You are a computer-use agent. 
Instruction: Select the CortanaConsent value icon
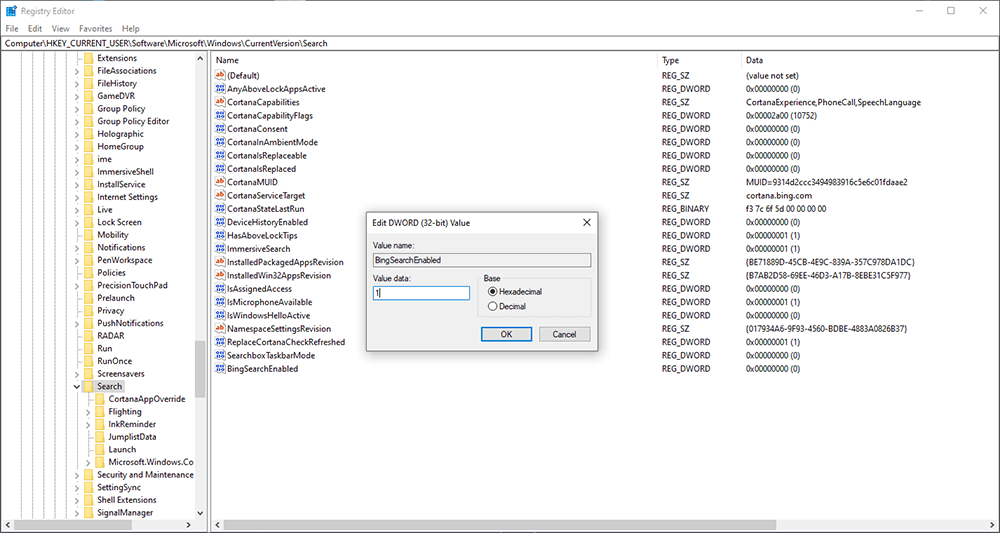tap(221, 129)
